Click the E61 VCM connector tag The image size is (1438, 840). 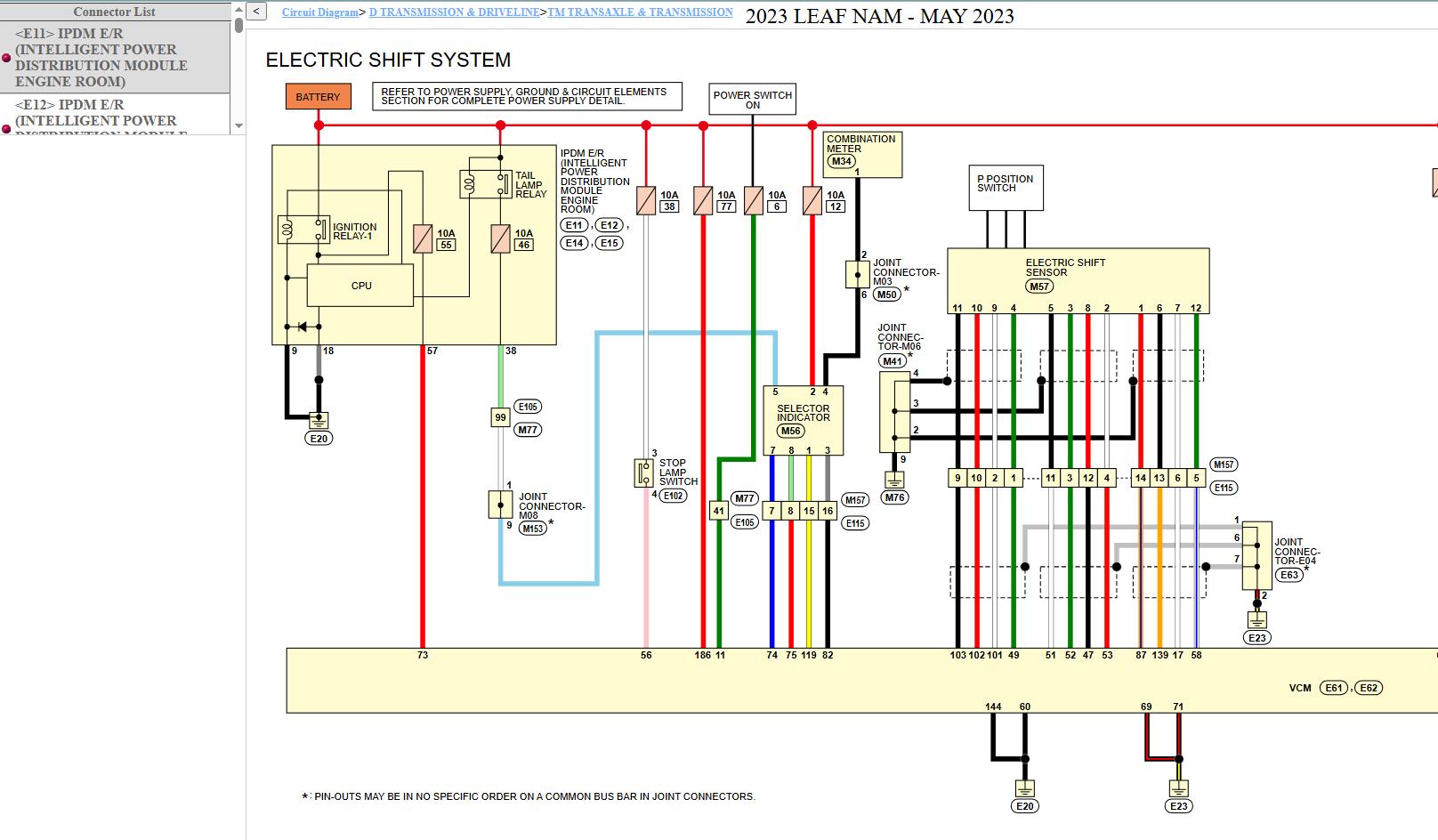click(1333, 688)
